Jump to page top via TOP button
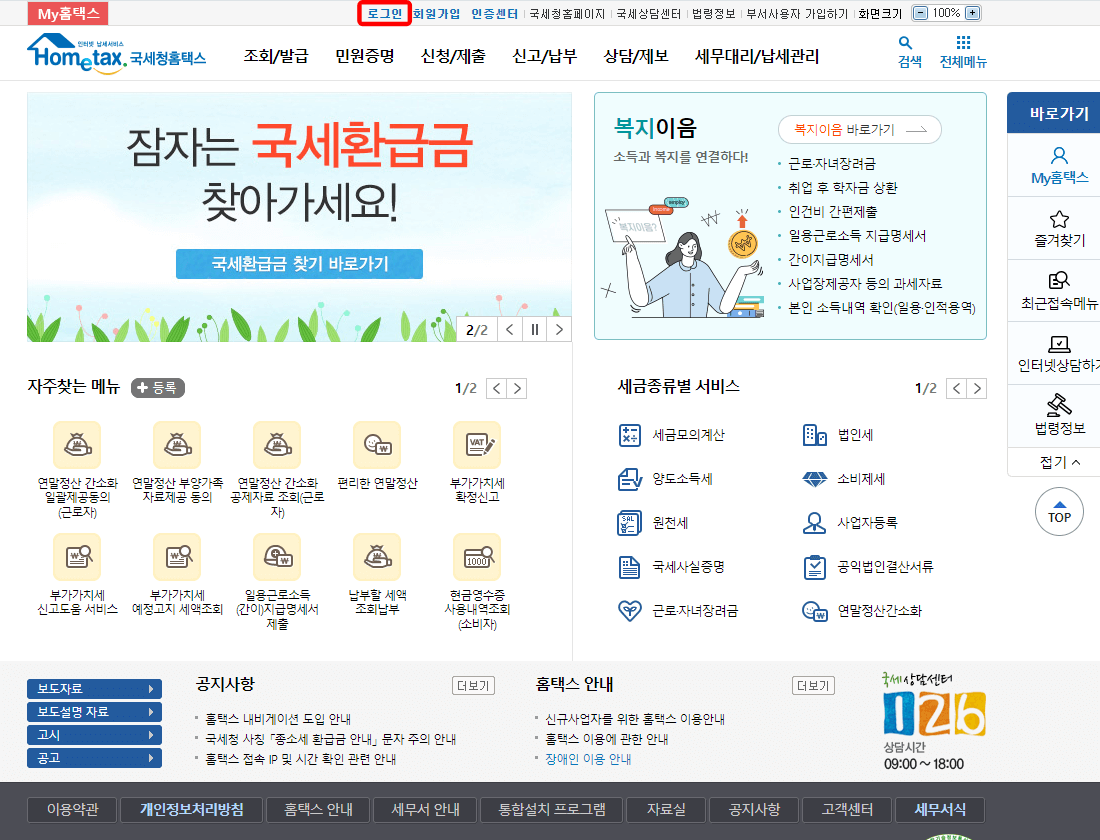Screen dimensions: 1100x840 pos(1059,511)
